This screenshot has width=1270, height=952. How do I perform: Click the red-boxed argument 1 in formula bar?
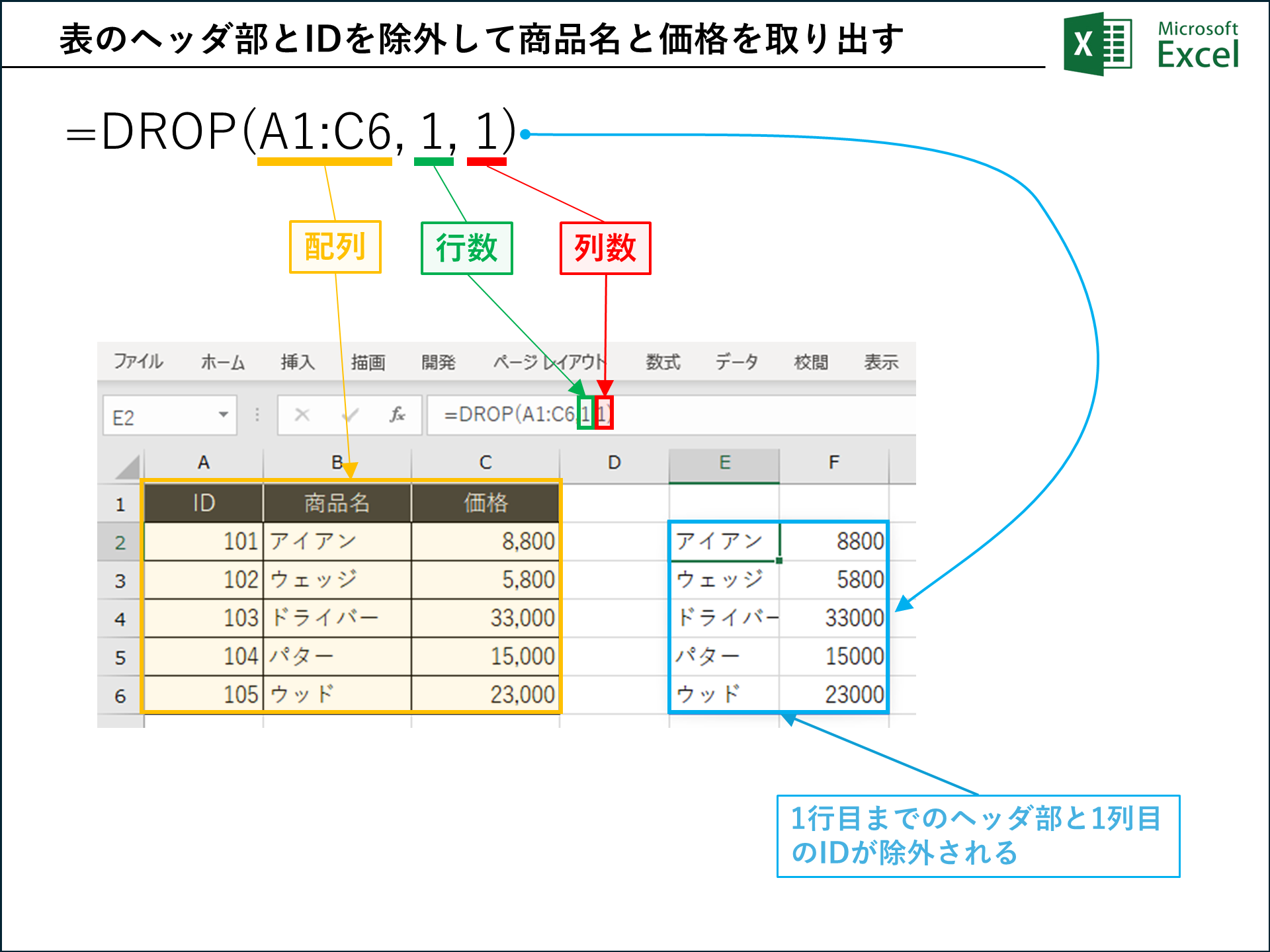tap(604, 413)
